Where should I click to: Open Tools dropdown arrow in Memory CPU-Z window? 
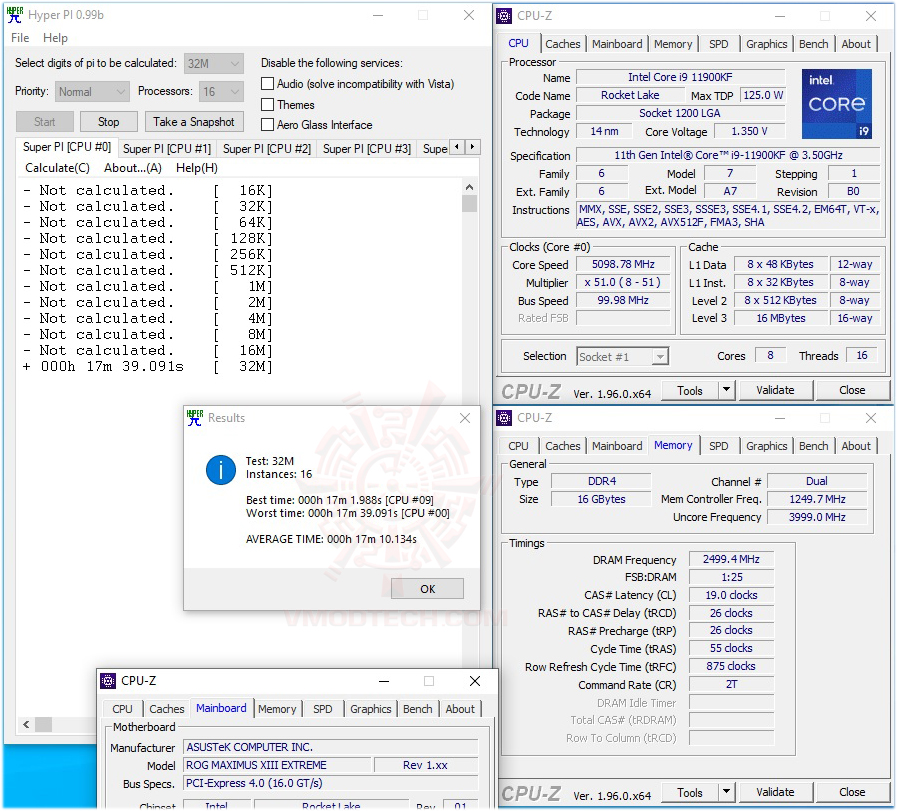(x=726, y=792)
